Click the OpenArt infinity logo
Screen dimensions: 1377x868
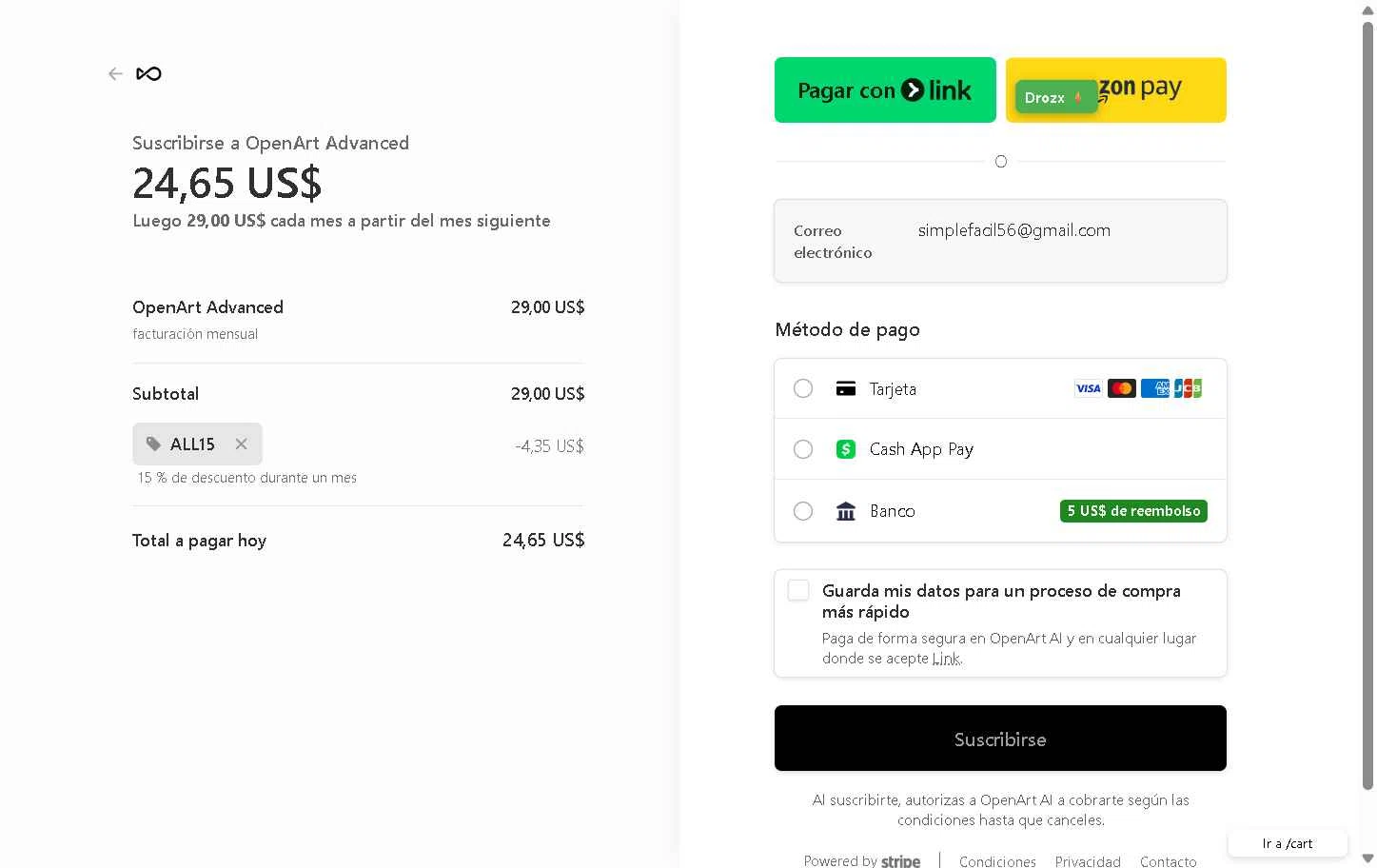pyautogui.click(x=148, y=74)
